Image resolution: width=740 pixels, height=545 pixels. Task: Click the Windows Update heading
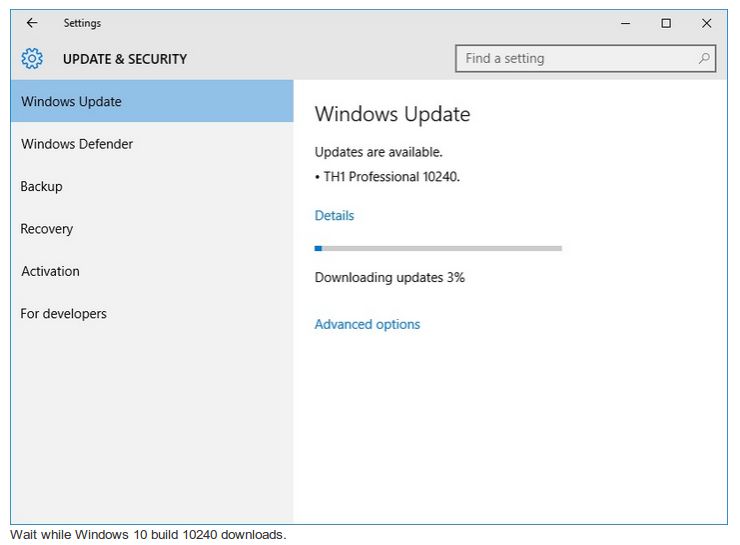392,114
